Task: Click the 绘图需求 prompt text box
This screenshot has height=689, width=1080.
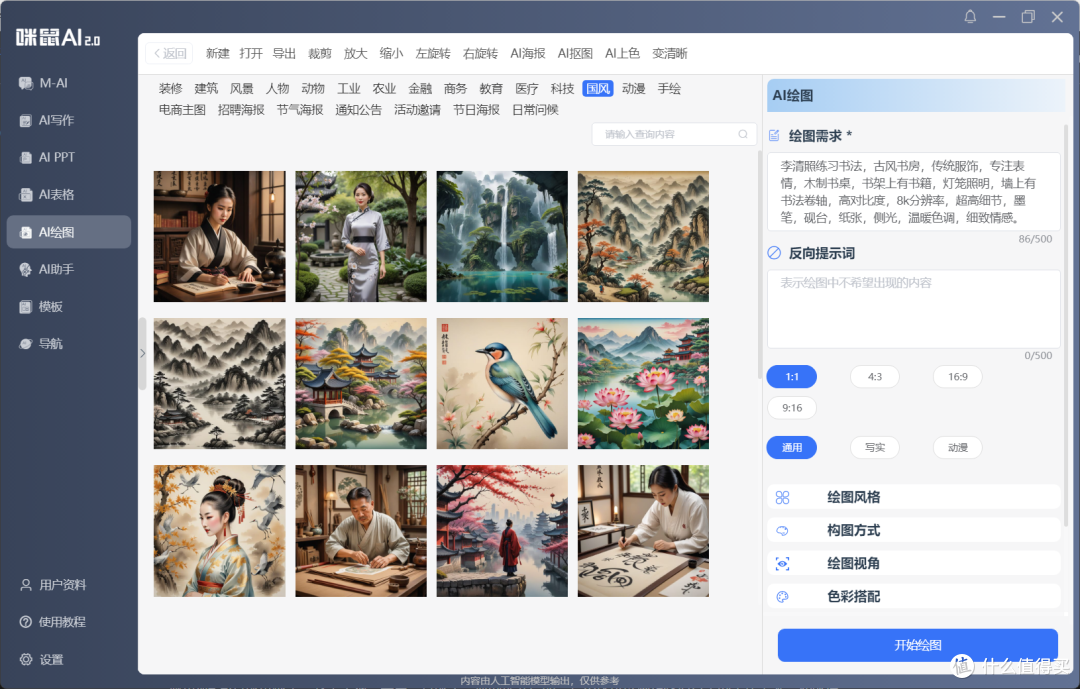Action: click(913, 192)
